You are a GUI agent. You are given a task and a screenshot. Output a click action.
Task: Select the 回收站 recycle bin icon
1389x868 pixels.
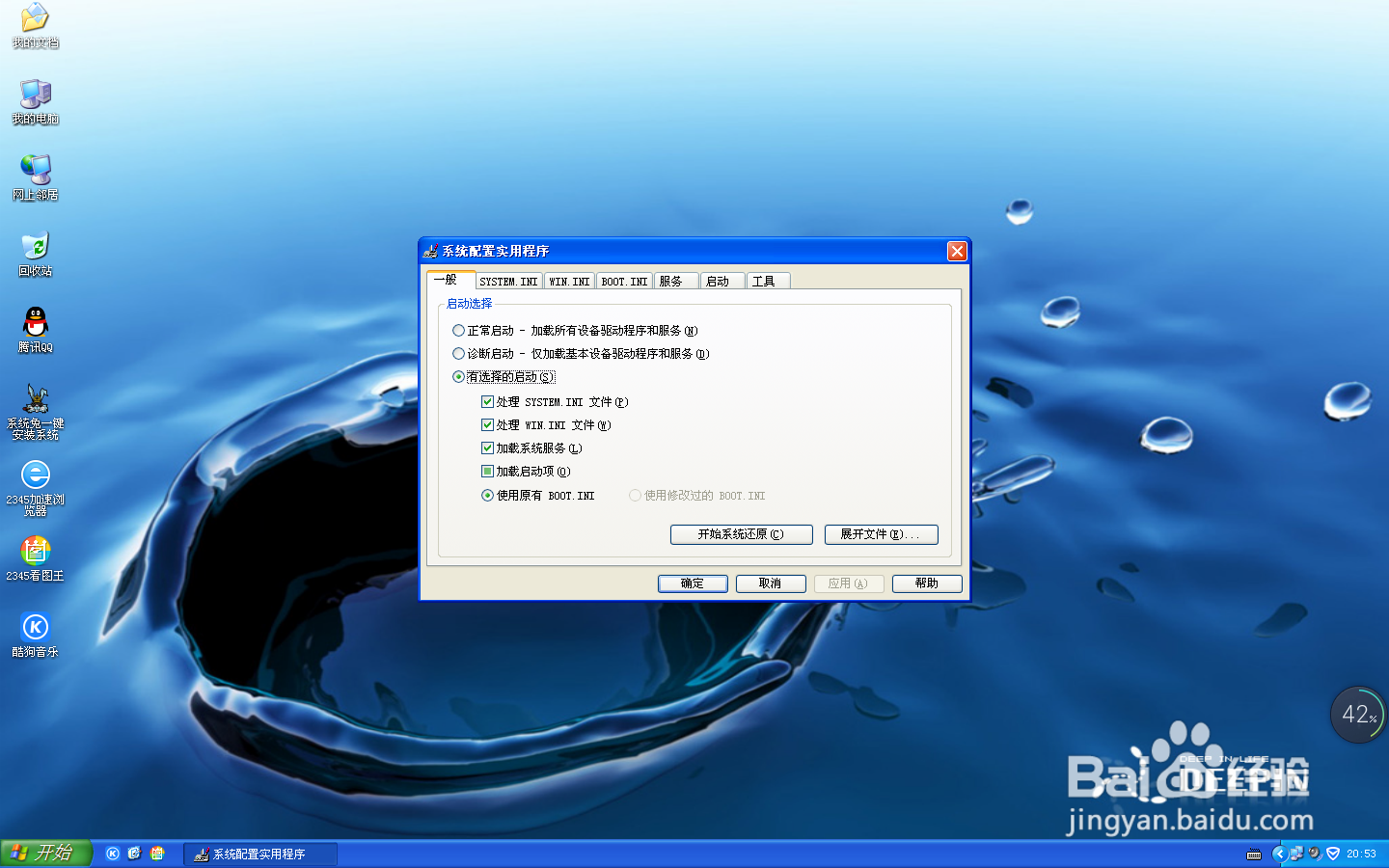click(x=36, y=254)
